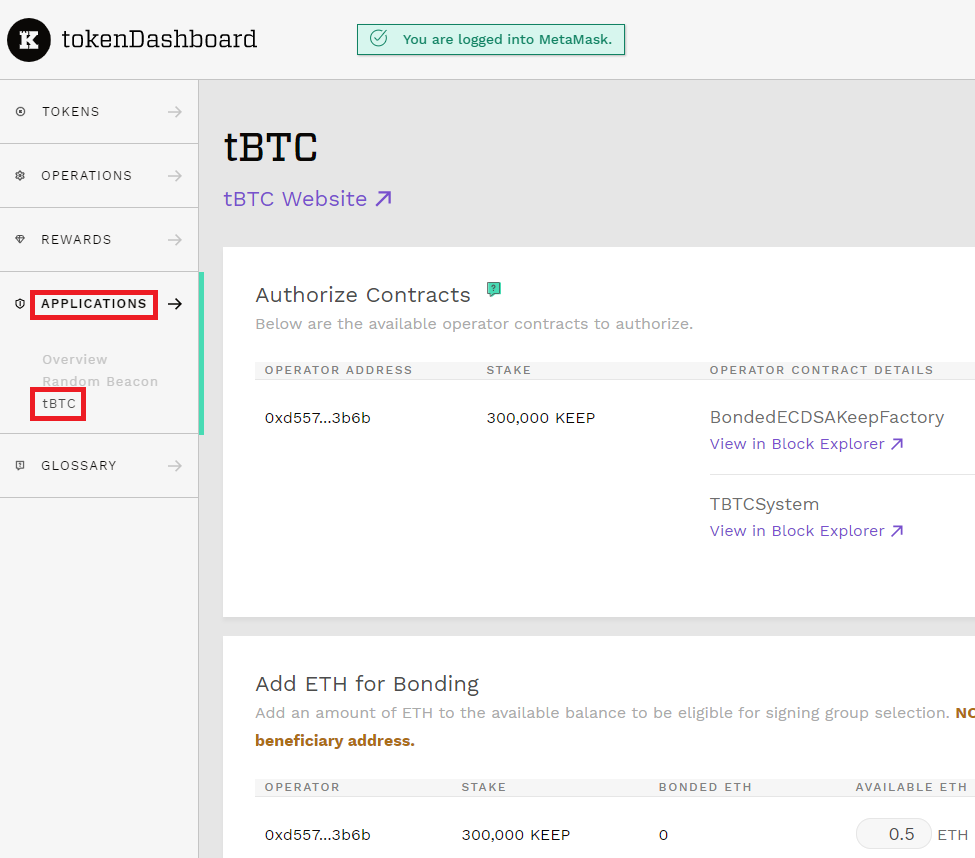Click the Operations sidebar icon
This screenshot has height=858, width=975.
tap(21, 176)
